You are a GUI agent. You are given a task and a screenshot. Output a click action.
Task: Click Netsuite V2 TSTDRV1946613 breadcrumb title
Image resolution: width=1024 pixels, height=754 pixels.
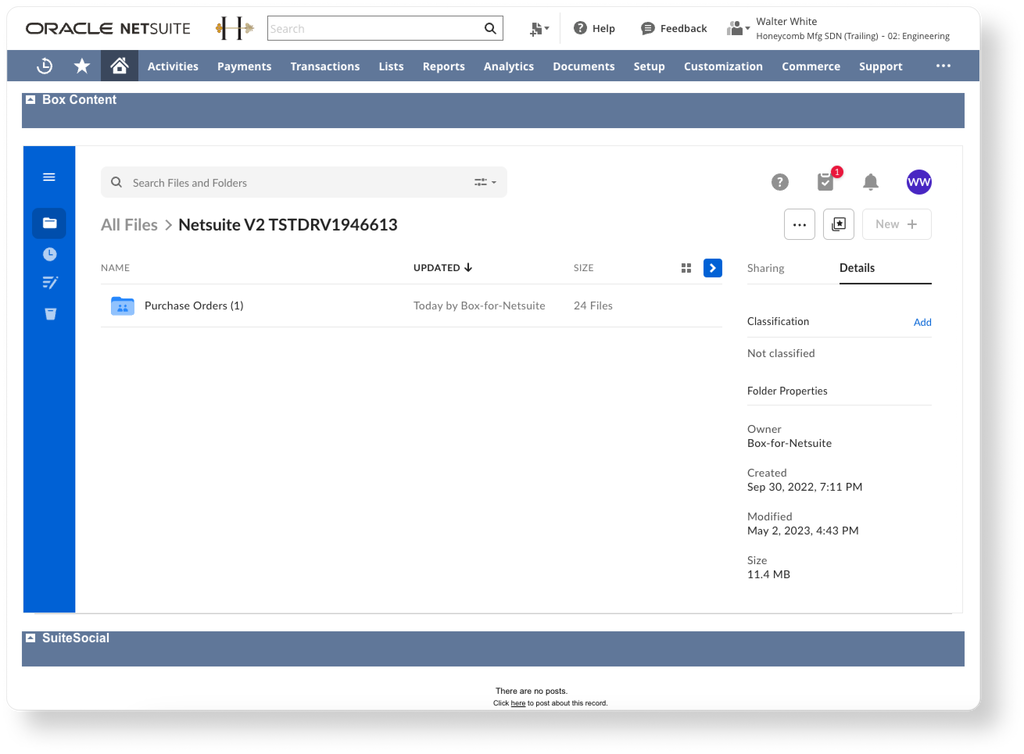288,225
